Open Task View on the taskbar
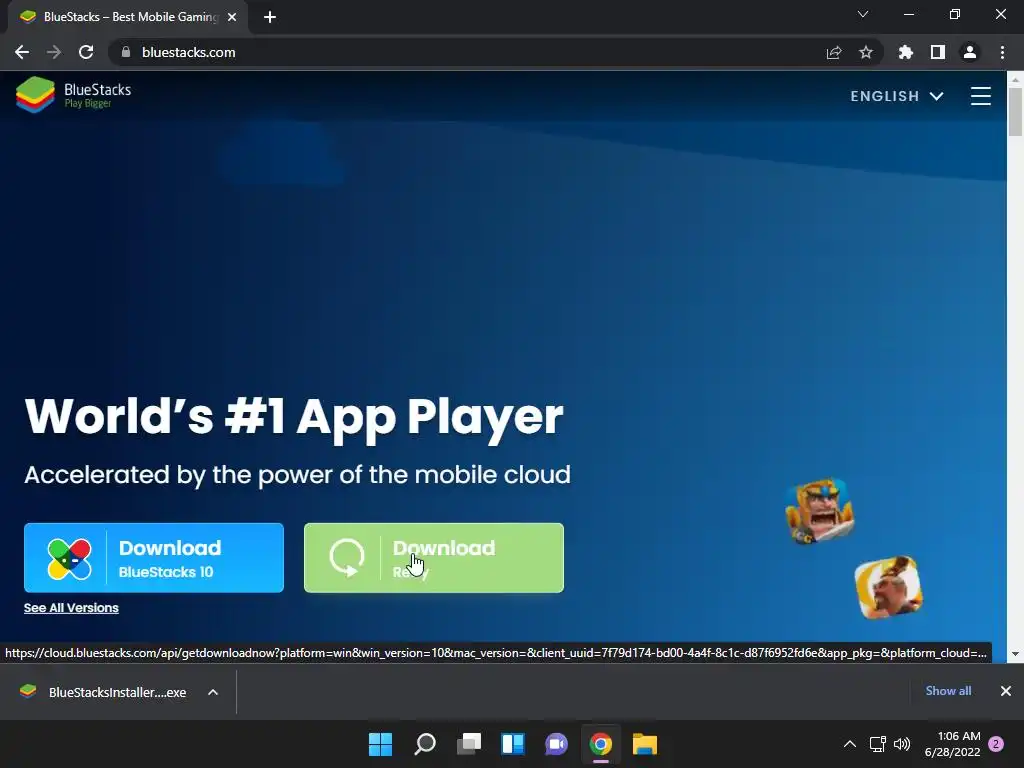The width and height of the screenshot is (1024, 768). click(469, 744)
